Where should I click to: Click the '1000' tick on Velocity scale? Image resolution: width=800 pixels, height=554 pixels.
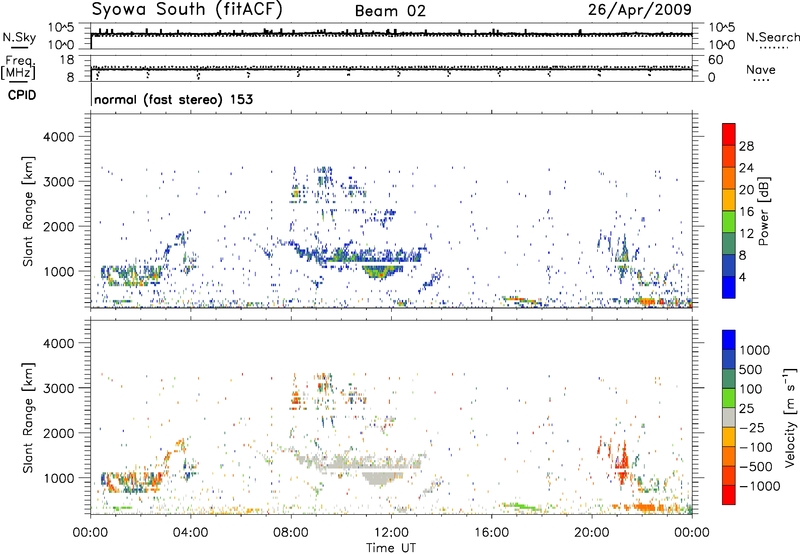(x=754, y=350)
